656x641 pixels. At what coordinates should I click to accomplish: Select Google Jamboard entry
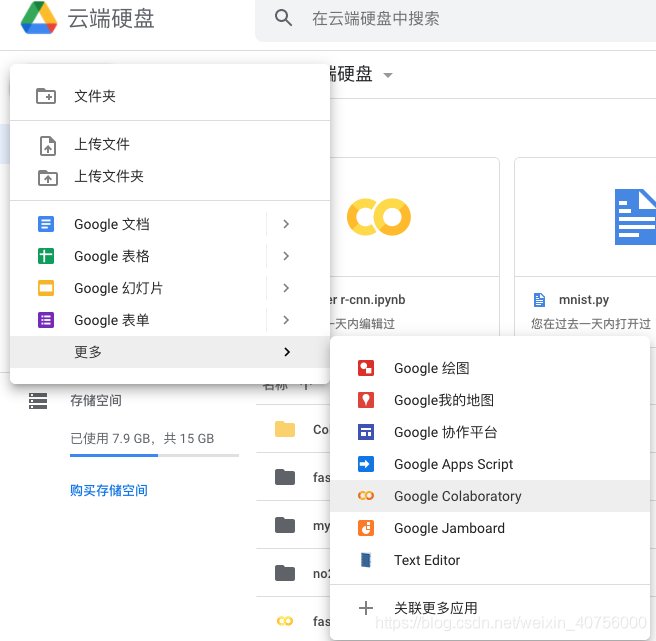tap(490, 528)
